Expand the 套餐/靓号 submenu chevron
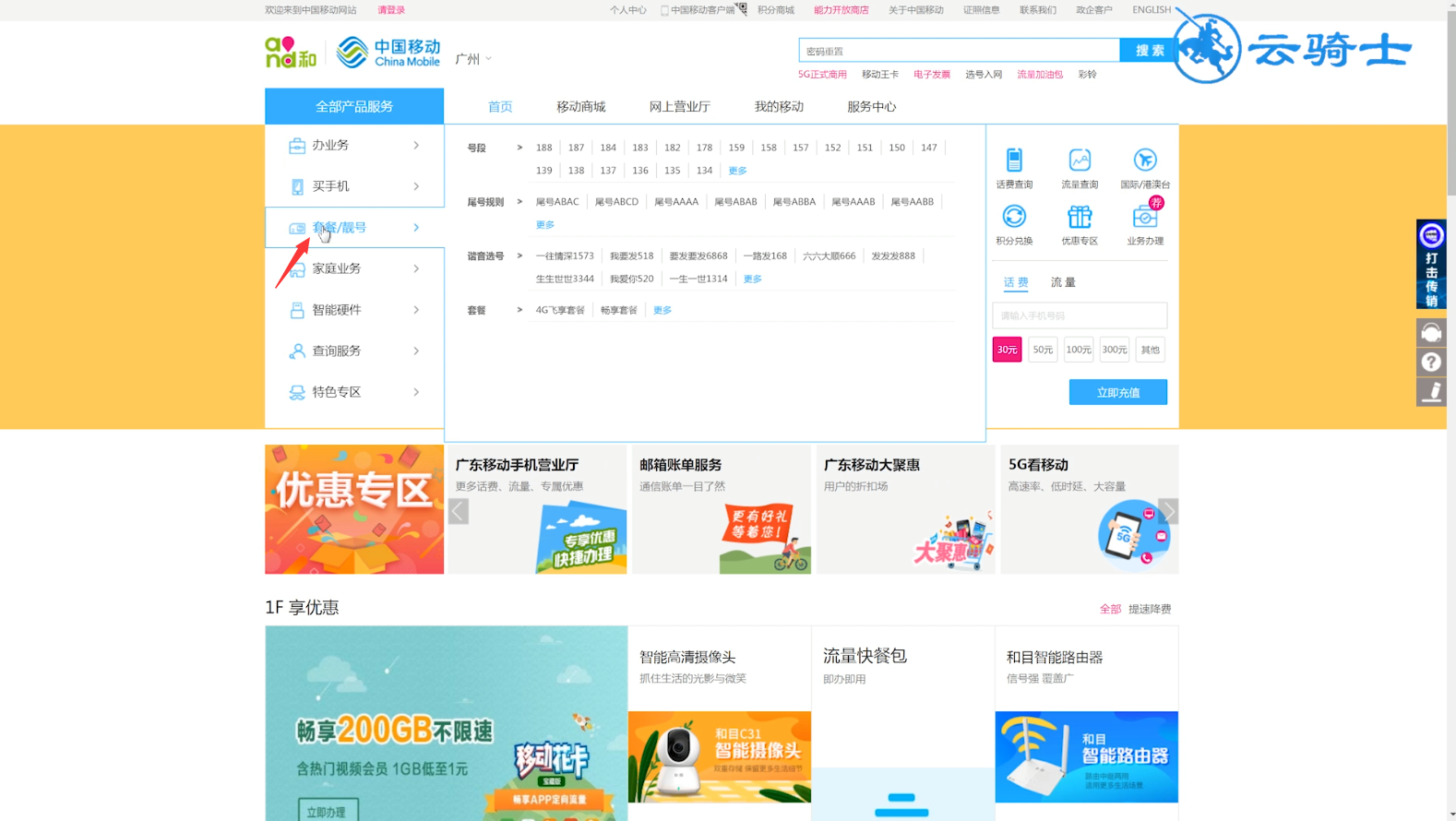Screen dimensions: 1456x821 [x=416, y=228]
